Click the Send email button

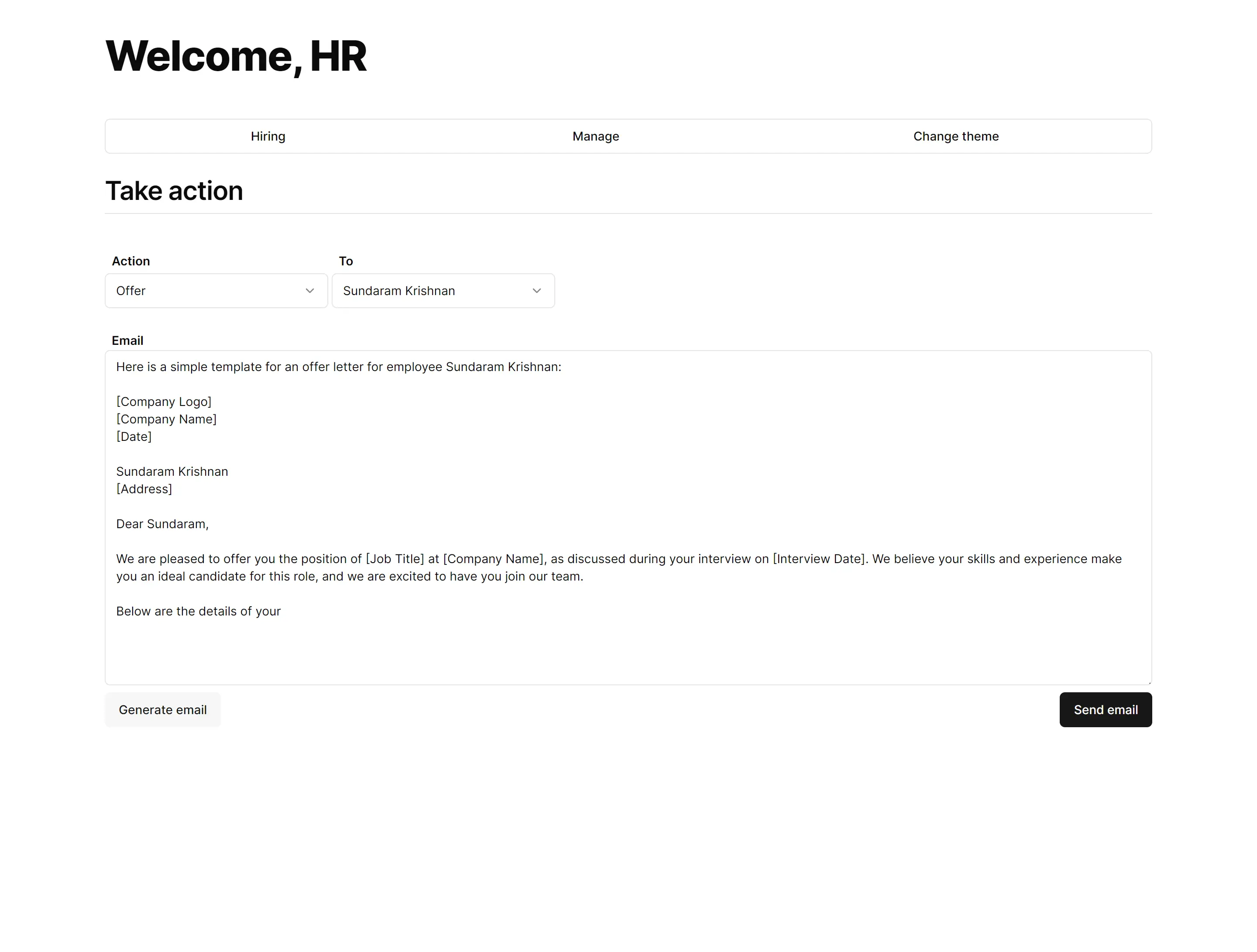[1105, 710]
